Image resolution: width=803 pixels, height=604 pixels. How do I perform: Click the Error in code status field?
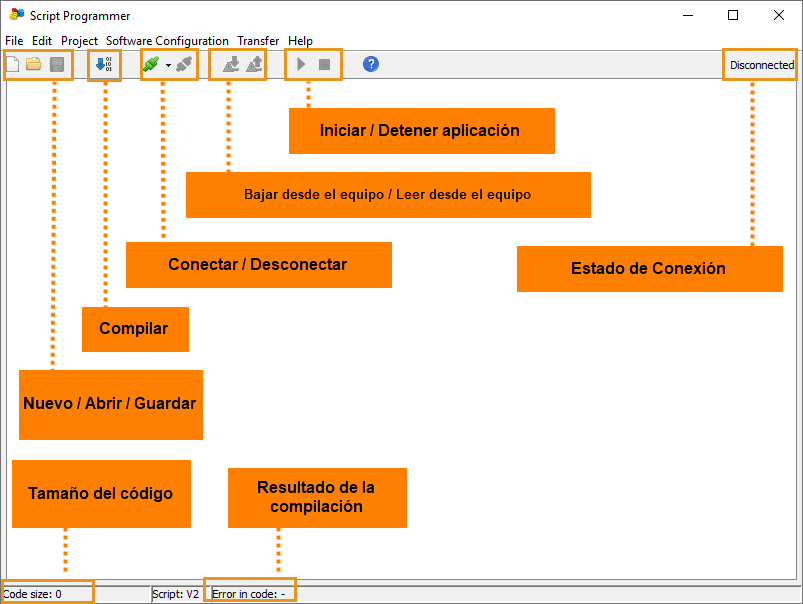[249, 593]
